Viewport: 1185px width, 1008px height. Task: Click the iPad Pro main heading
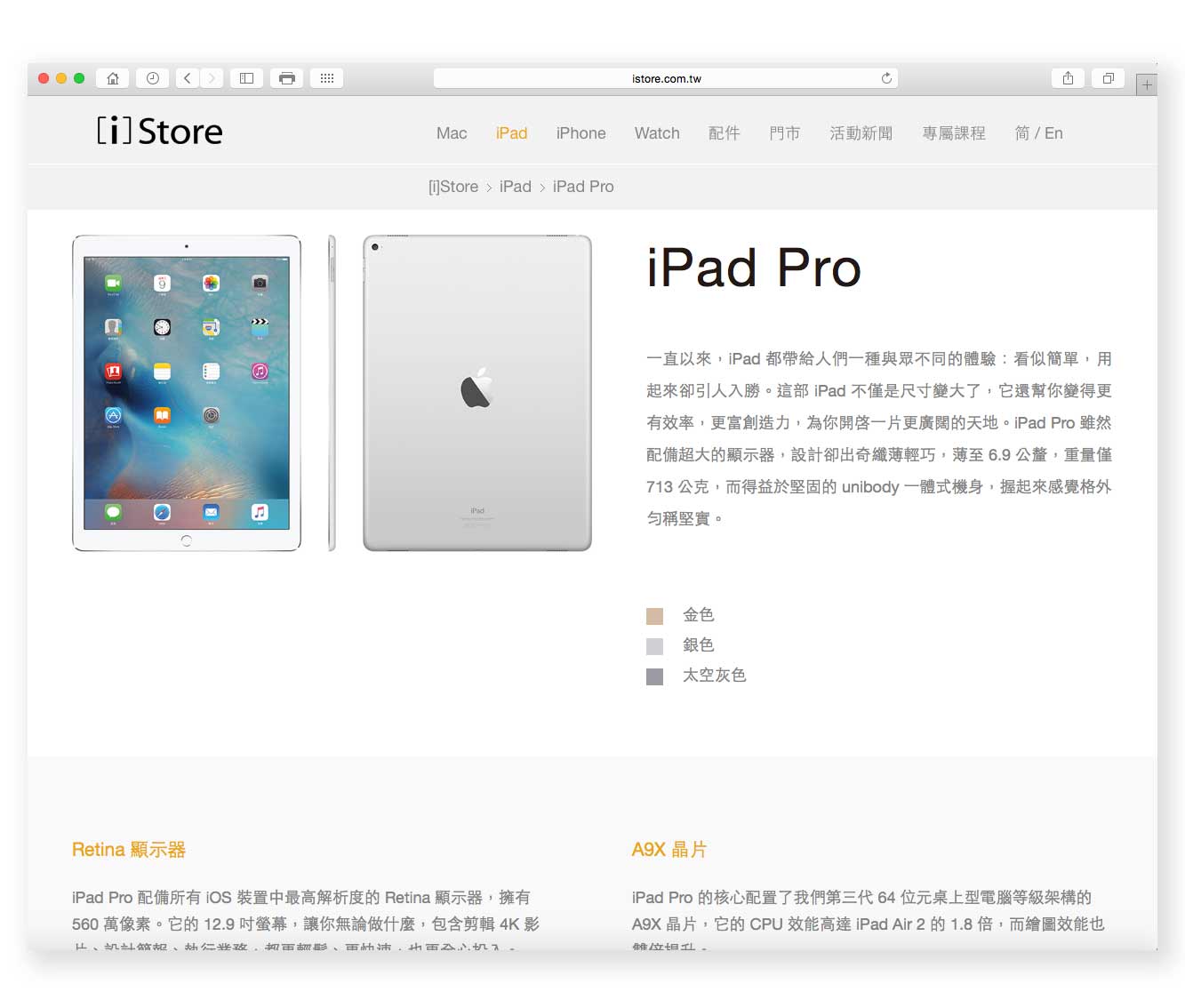point(754,268)
